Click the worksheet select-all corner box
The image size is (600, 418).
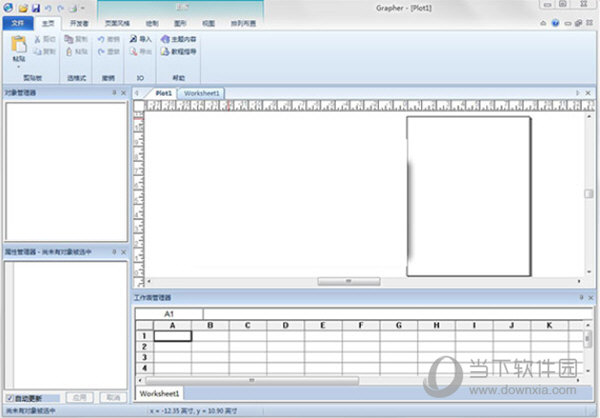tap(144, 325)
